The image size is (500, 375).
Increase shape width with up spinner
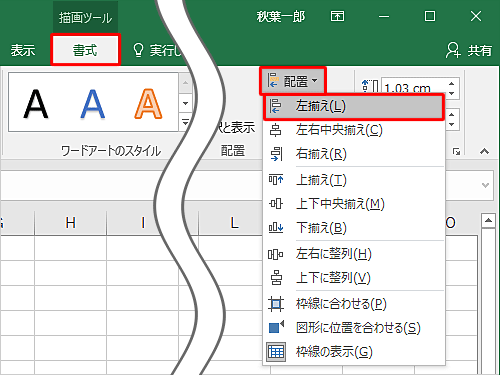452,114
